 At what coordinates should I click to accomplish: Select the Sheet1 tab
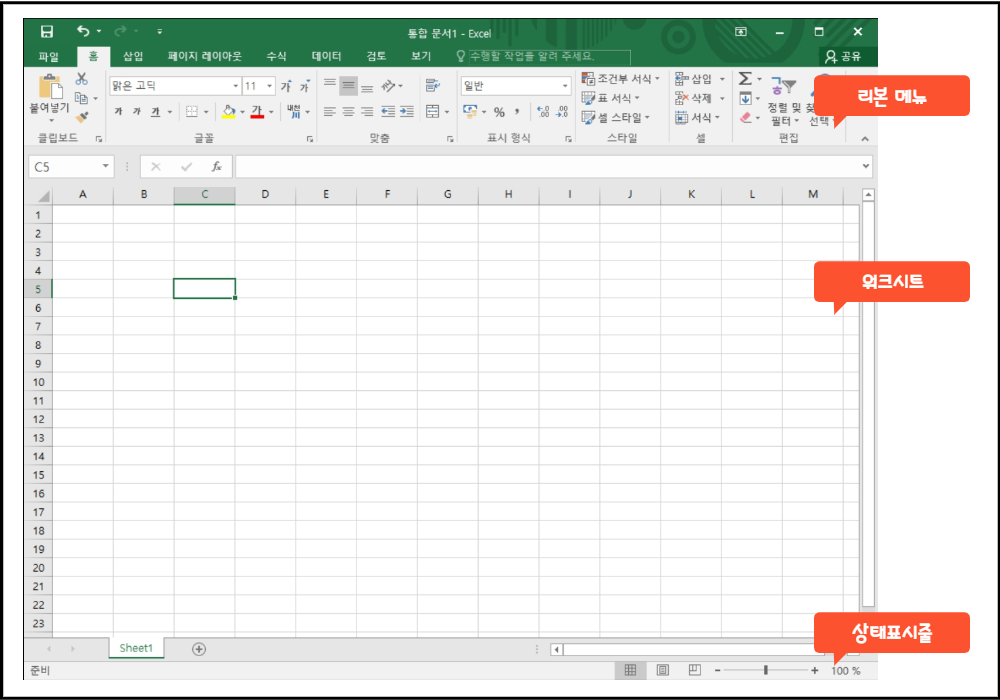coord(136,648)
